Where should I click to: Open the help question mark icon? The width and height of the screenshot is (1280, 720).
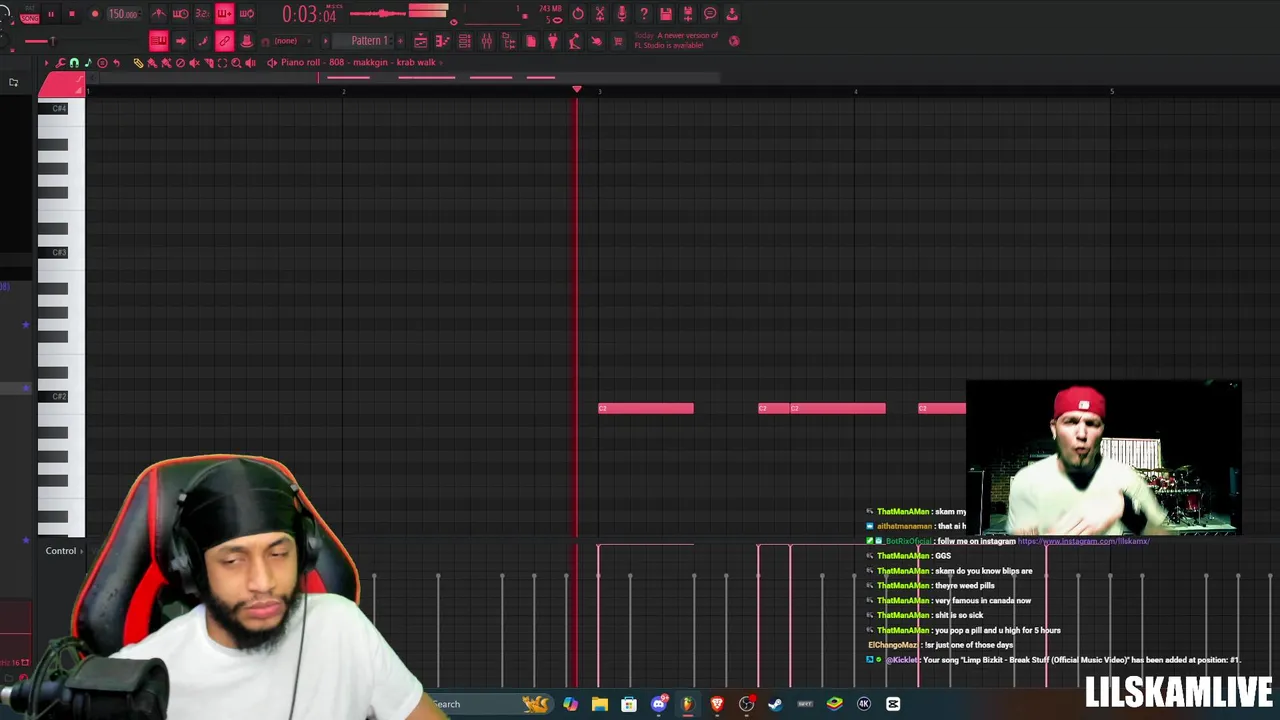[x=644, y=14]
